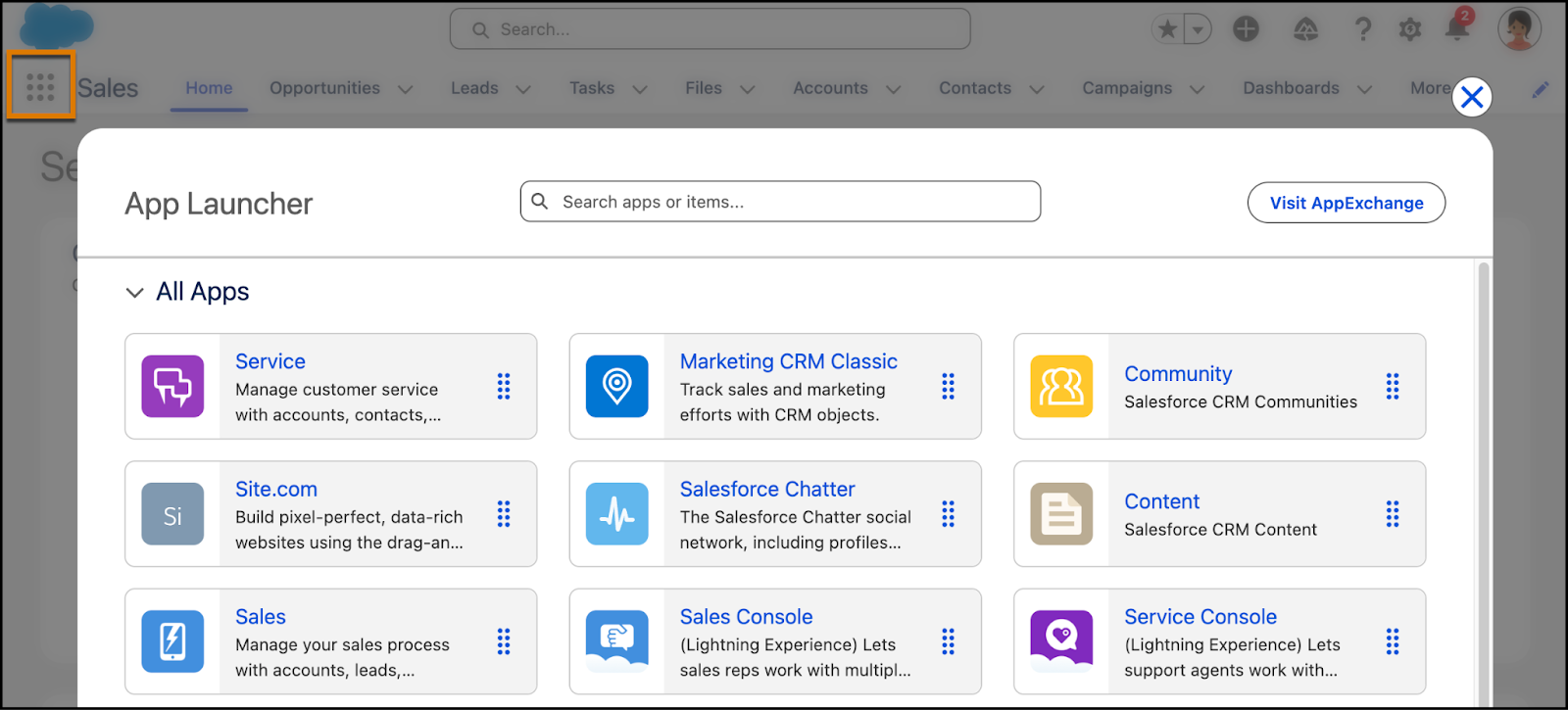Image resolution: width=1568 pixels, height=710 pixels.
Task: Click the Sales Console app icon
Action: pyautogui.click(x=616, y=641)
